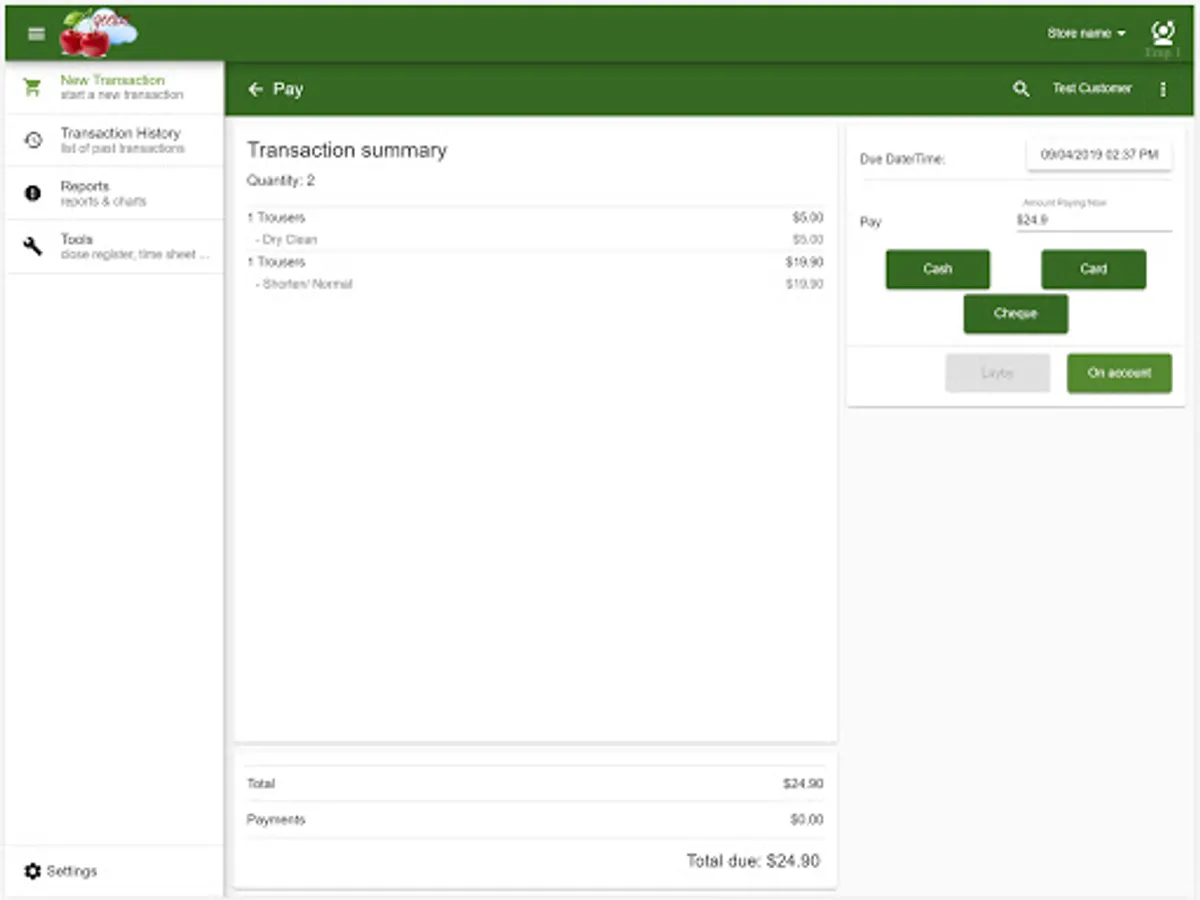The width and height of the screenshot is (1200, 900).
Task: Select the Shorten/ Normal sub-item row
Action: click(x=535, y=284)
